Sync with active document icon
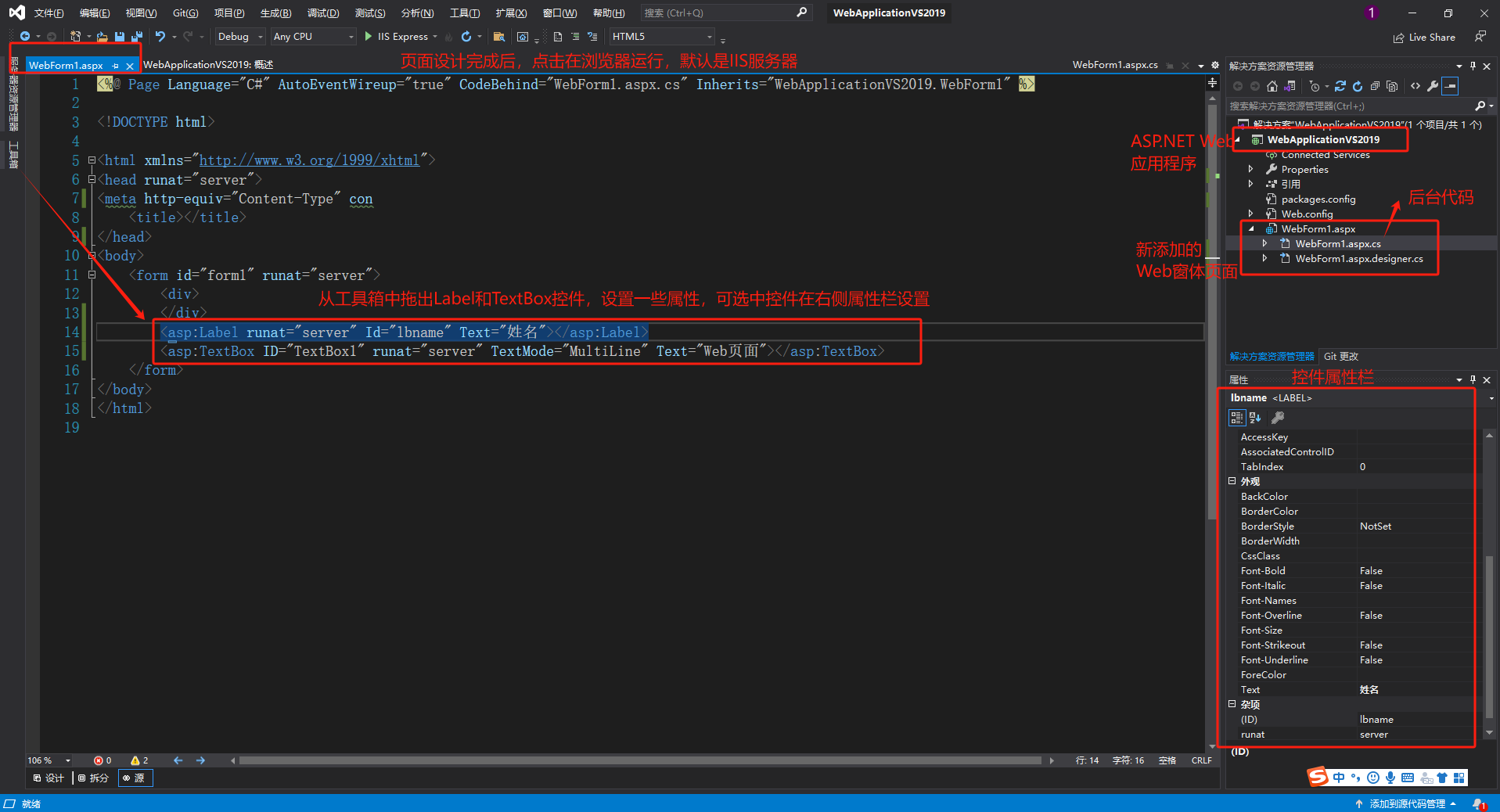The width and height of the screenshot is (1500, 812). pos(1340,86)
